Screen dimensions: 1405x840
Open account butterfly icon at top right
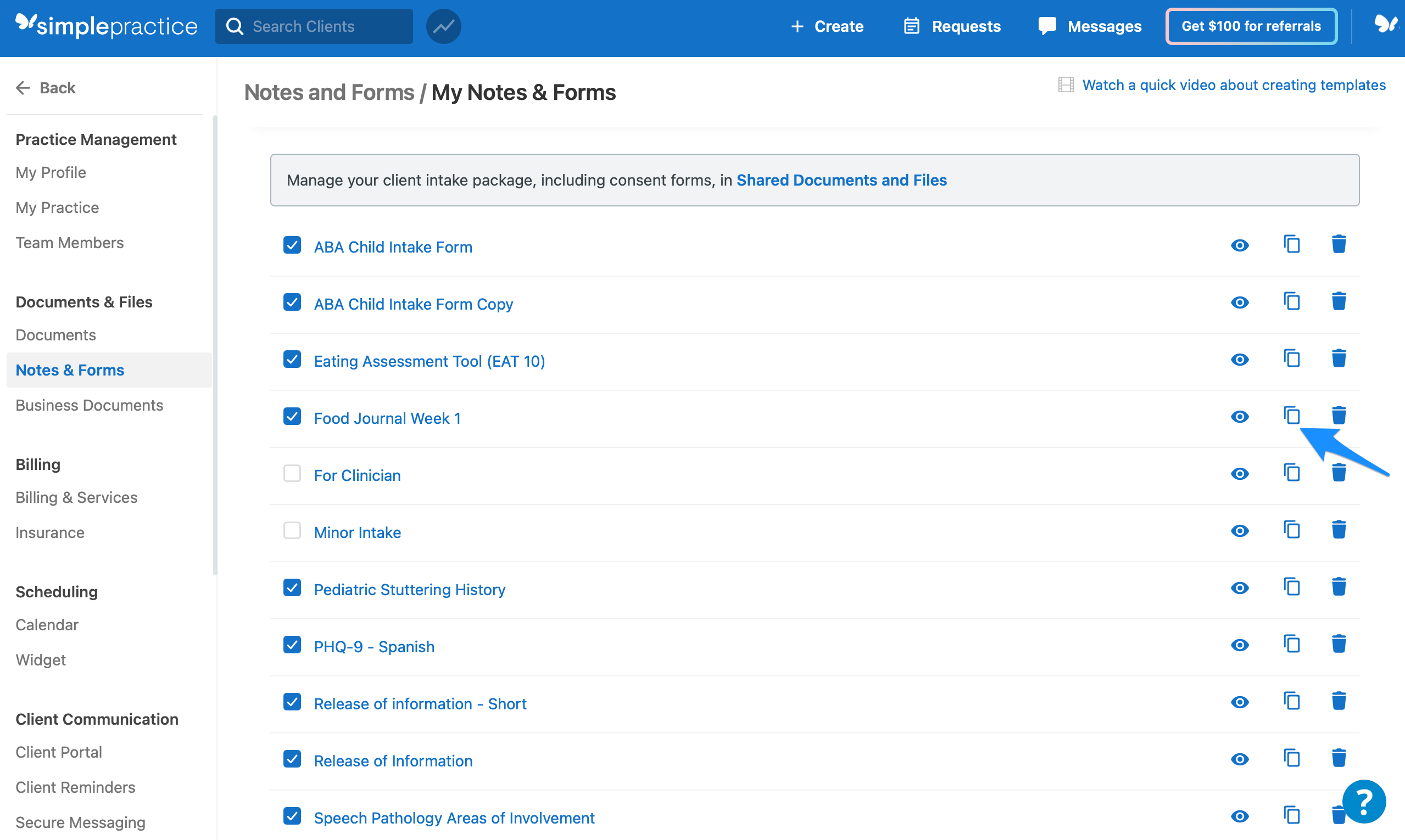1386,24
